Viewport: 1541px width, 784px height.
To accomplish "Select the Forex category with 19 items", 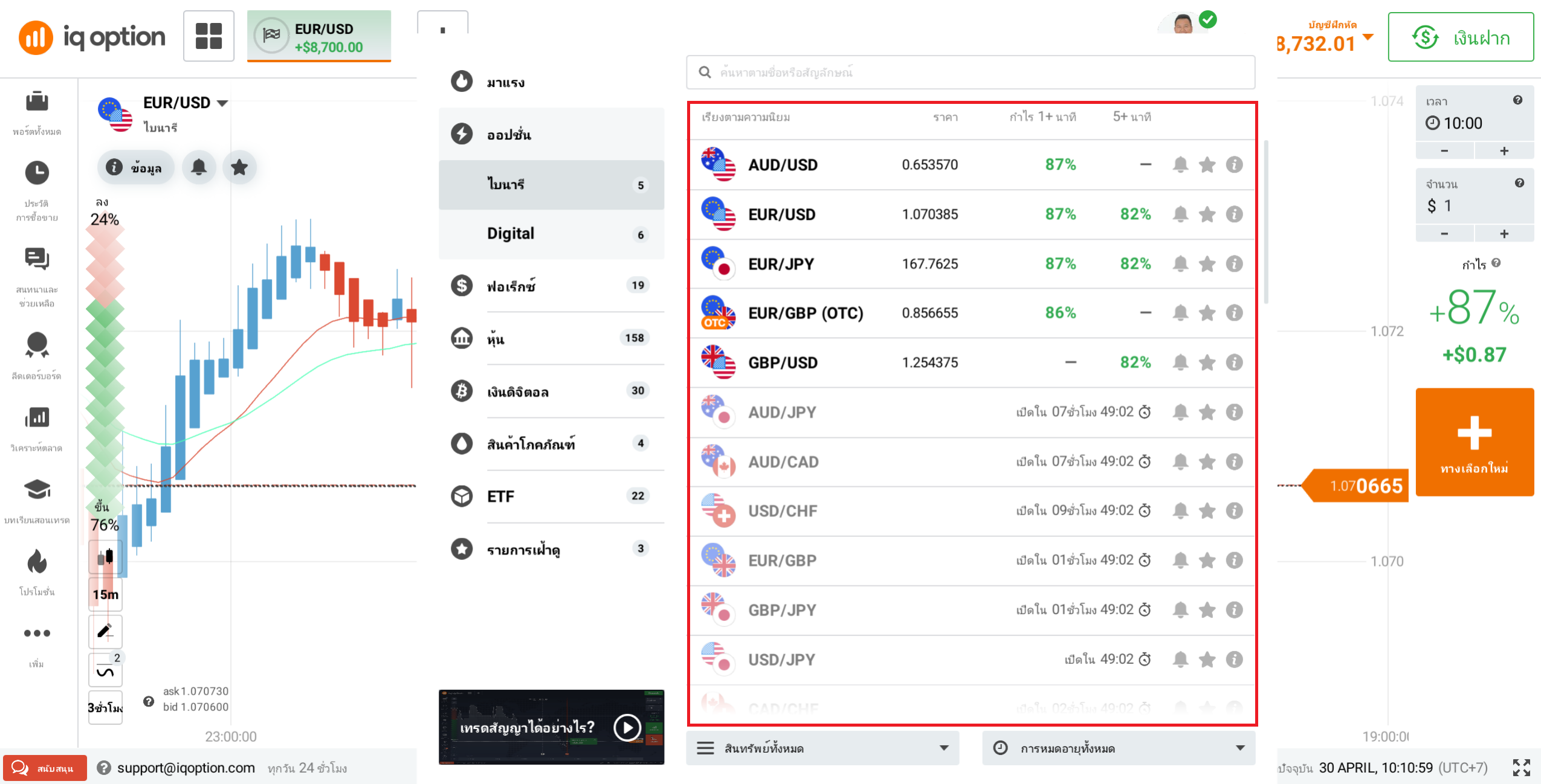I will (x=551, y=286).
